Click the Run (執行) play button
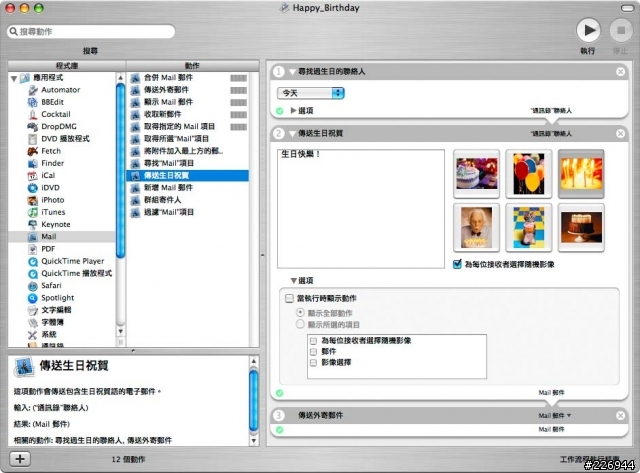The image size is (640, 473). (x=588, y=30)
